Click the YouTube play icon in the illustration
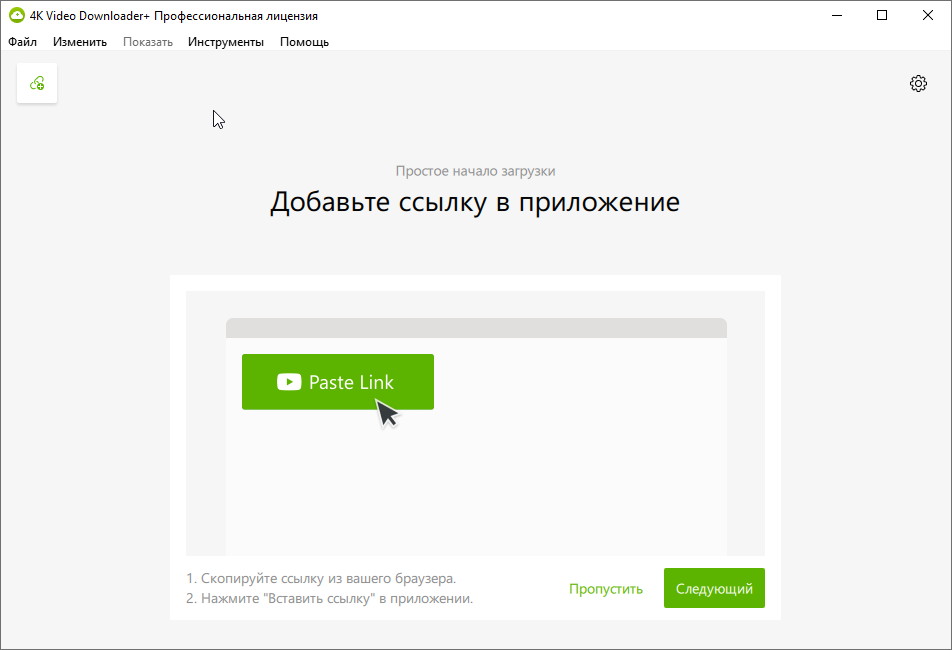The image size is (952, 650). [289, 382]
